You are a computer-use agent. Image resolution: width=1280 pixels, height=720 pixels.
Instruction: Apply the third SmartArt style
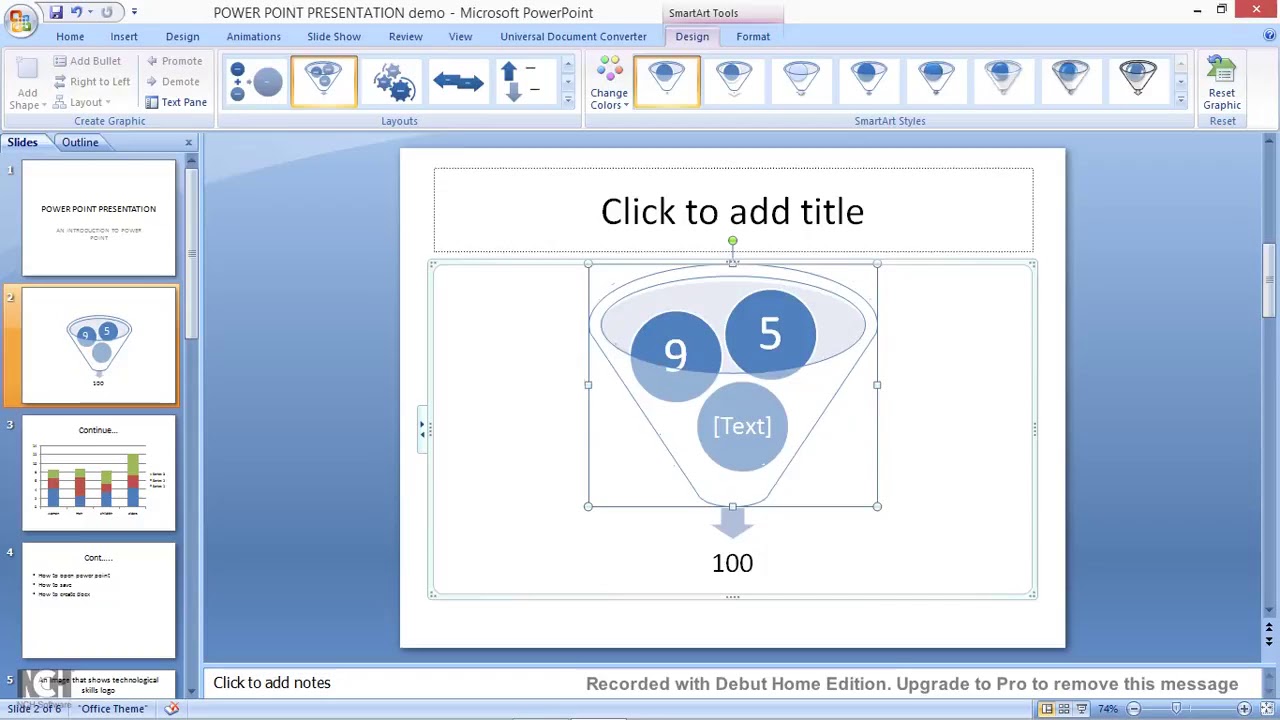(801, 81)
